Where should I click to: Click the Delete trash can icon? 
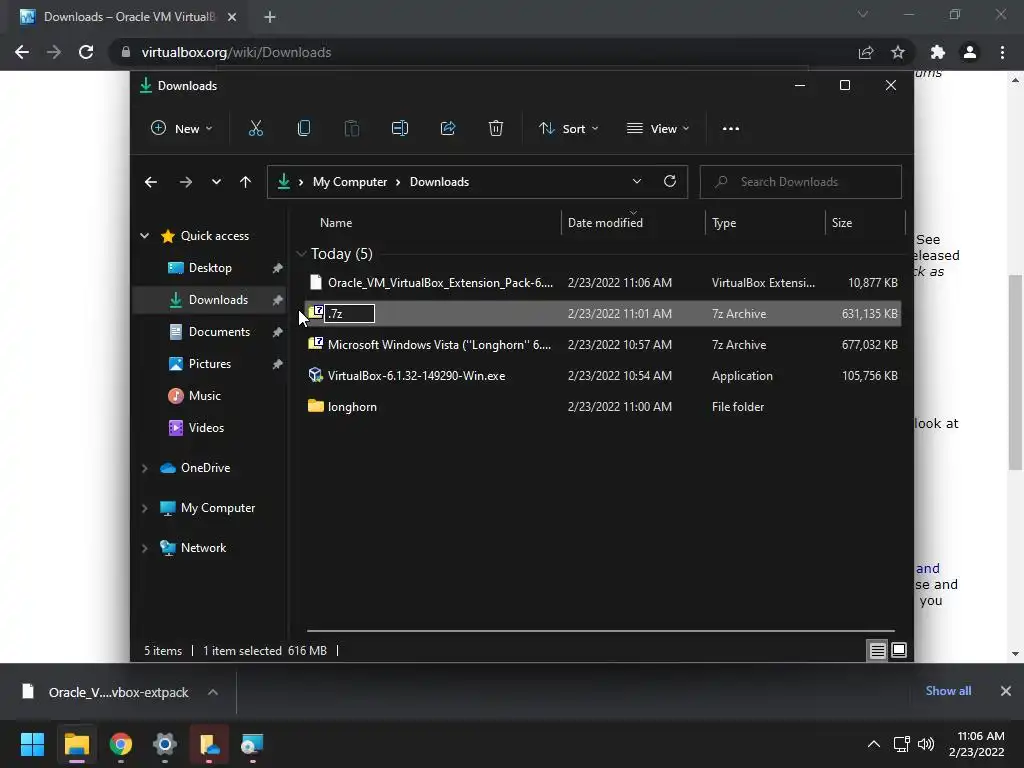tap(496, 129)
